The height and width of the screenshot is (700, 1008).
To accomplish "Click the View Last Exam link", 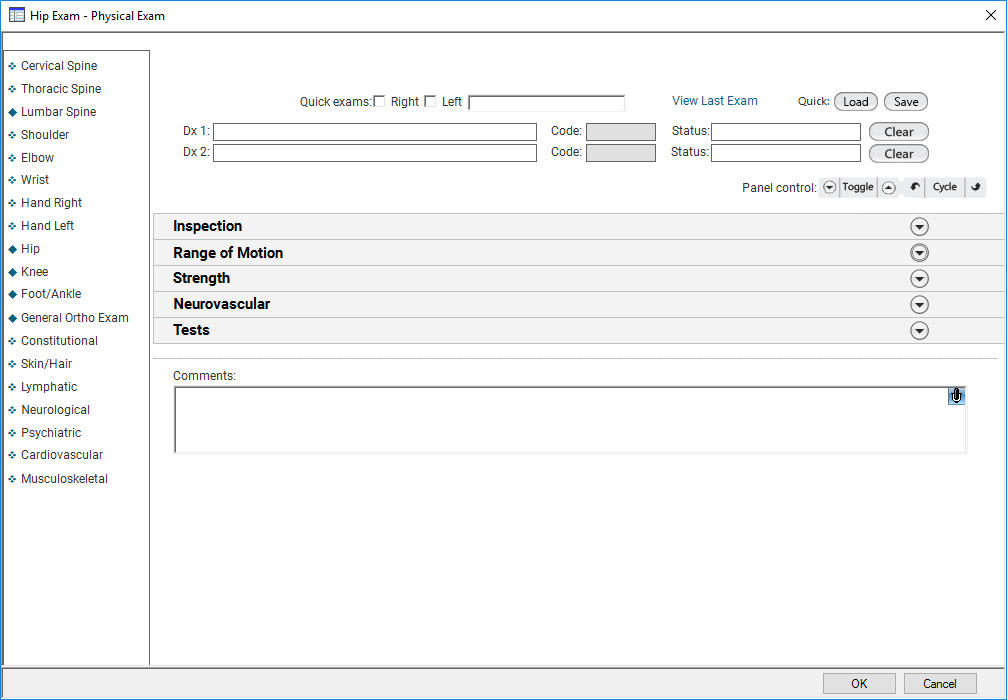I will (x=715, y=101).
